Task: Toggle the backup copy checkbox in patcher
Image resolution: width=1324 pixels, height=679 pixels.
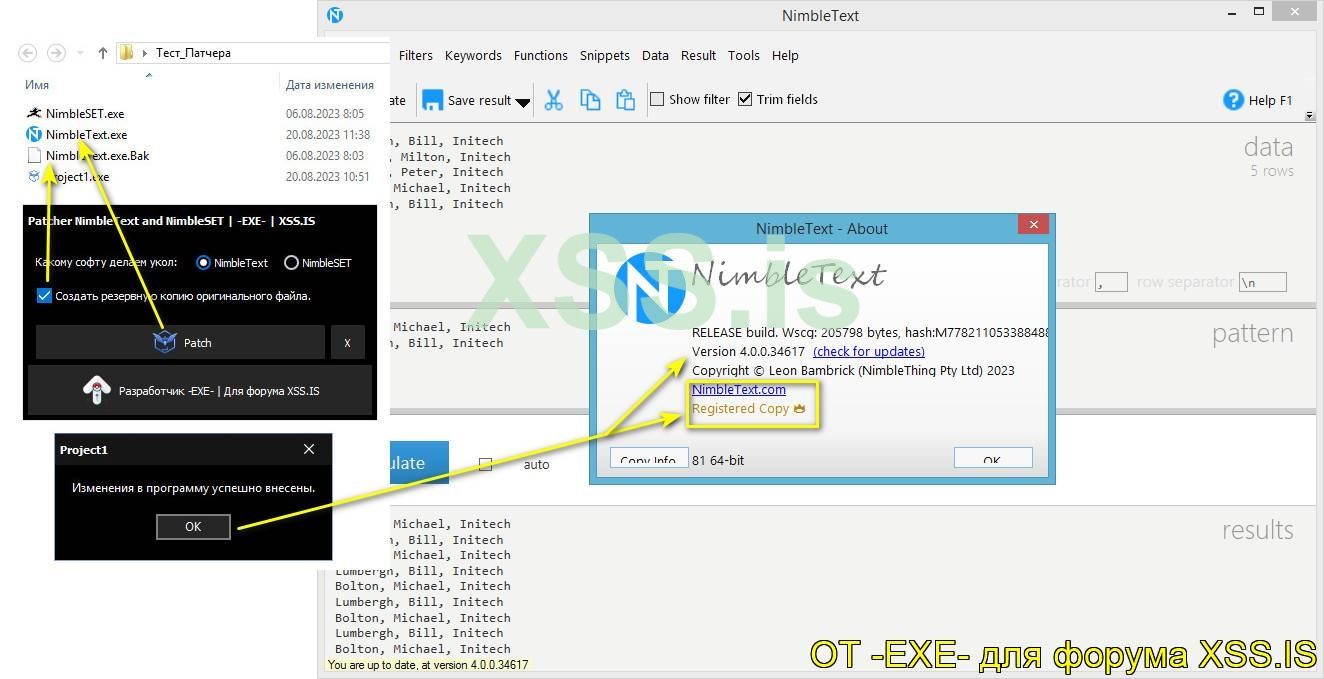Action: (43, 295)
